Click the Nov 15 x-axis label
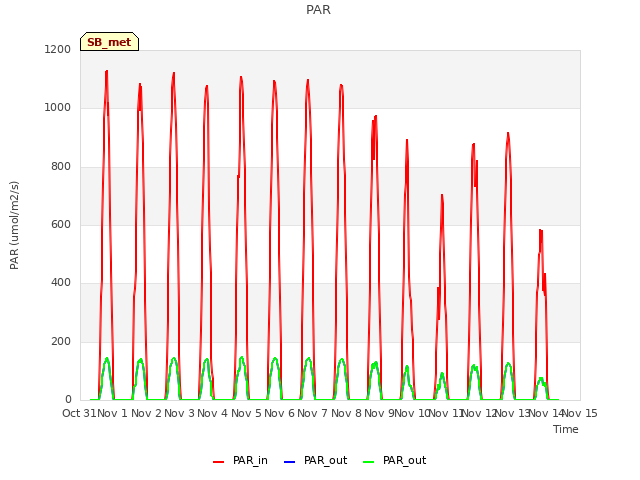This screenshot has width=640, height=480. pos(580,413)
